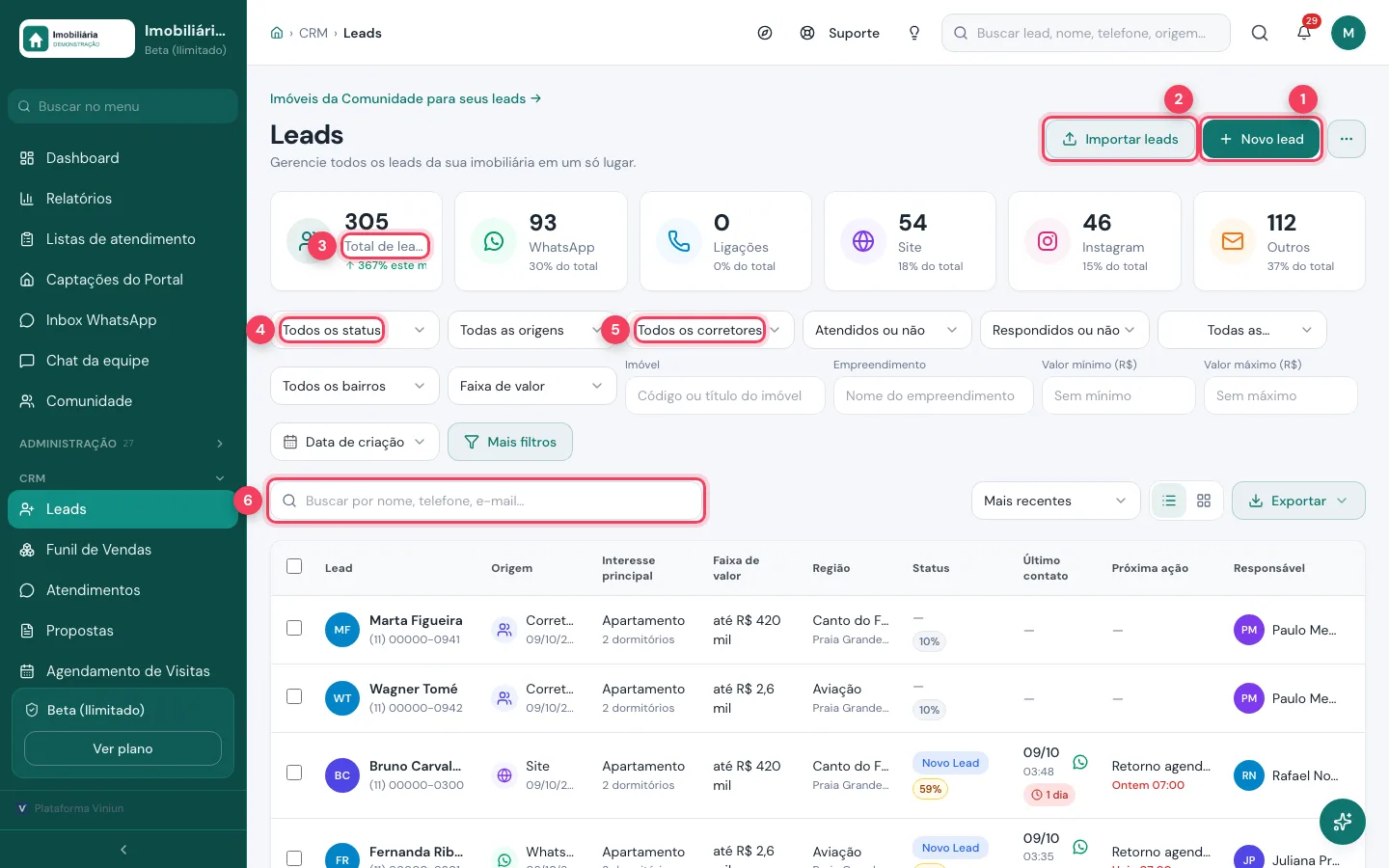The height and width of the screenshot is (868, 1389).
Task: Open the user avatar M
Action: coord(1348,33)
